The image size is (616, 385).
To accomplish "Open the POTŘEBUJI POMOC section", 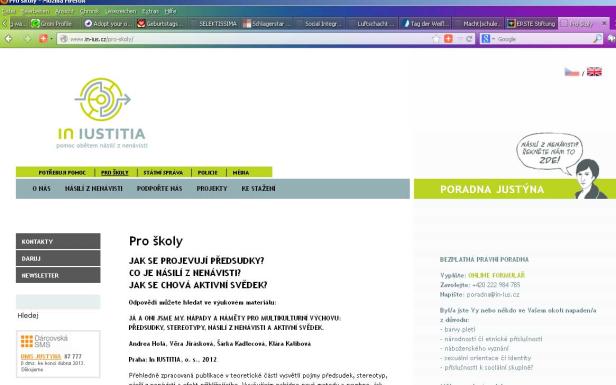I will coord(62,172).
